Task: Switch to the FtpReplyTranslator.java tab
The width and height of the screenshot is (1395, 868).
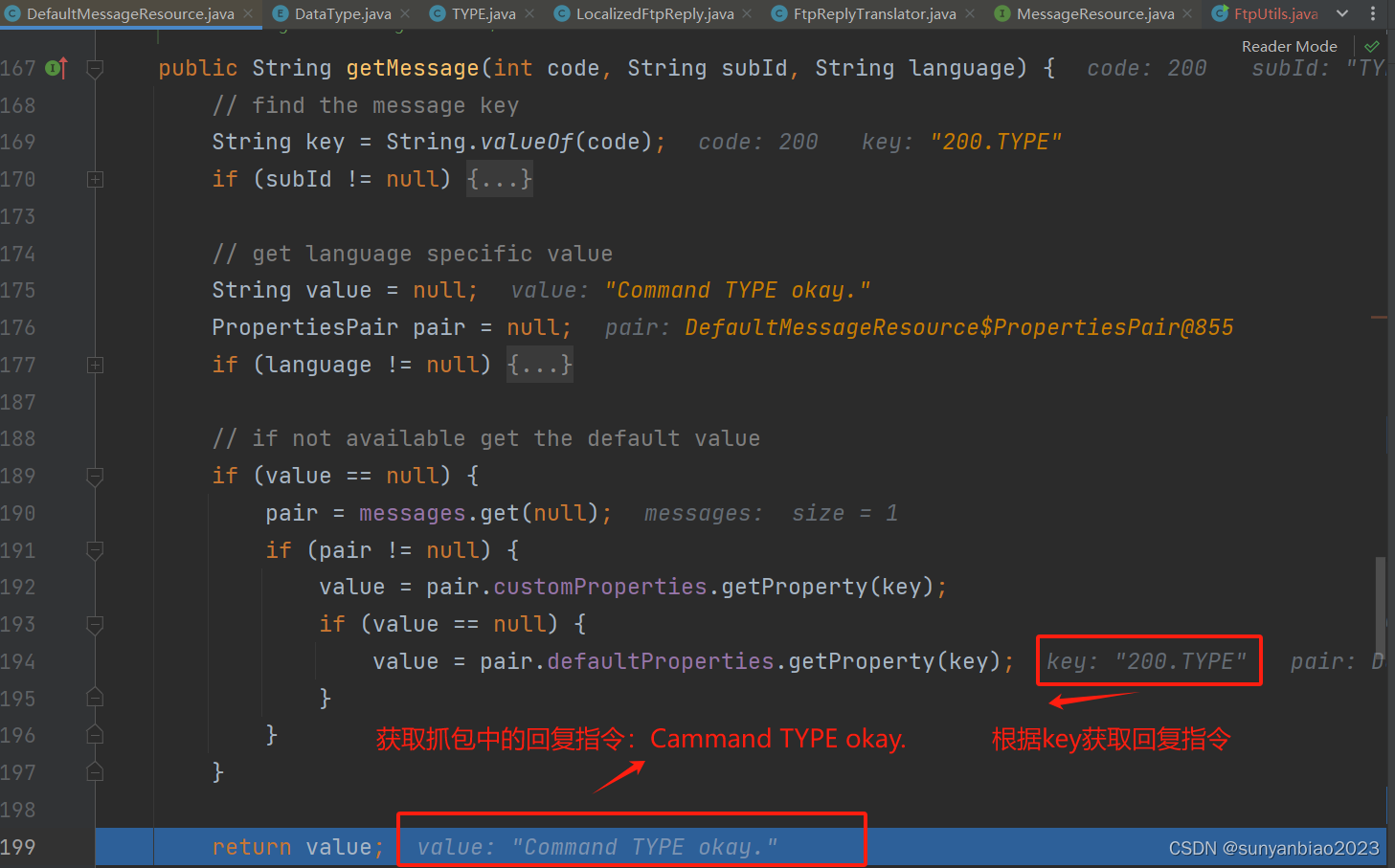Action: [873, 13]
